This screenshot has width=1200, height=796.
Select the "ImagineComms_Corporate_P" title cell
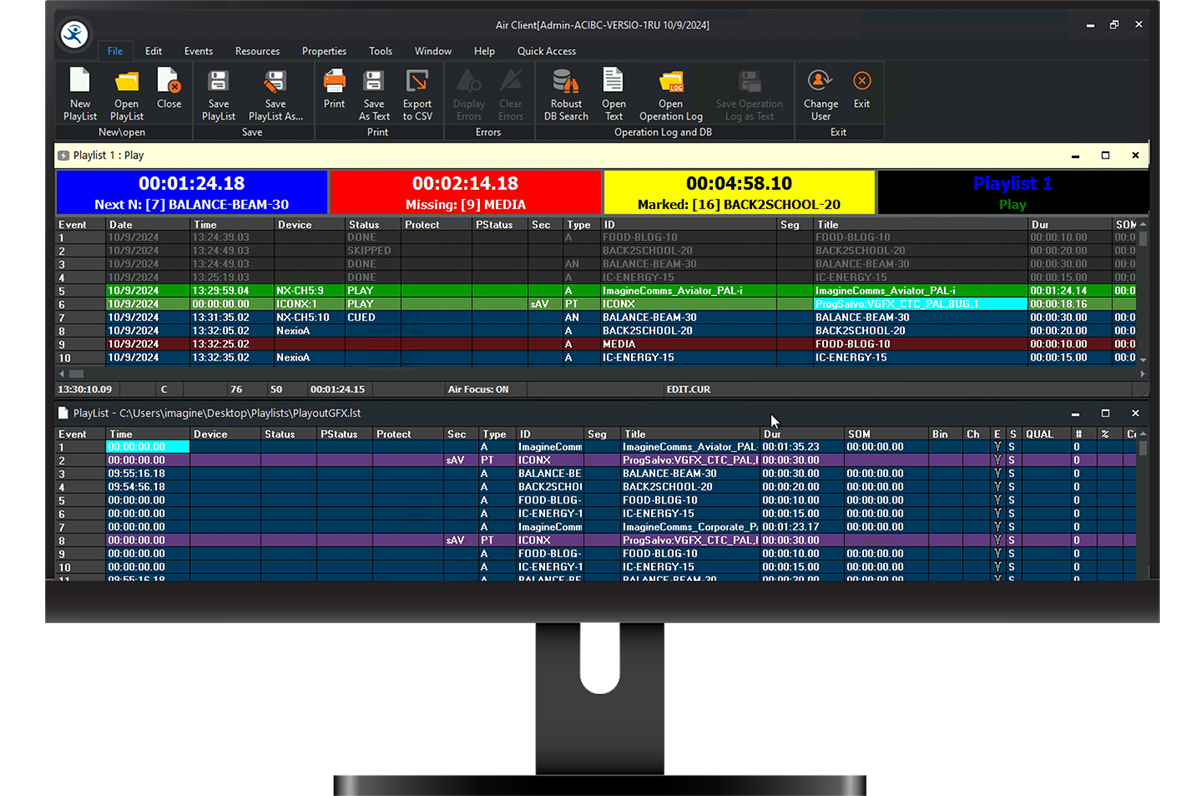click(690, 527)
